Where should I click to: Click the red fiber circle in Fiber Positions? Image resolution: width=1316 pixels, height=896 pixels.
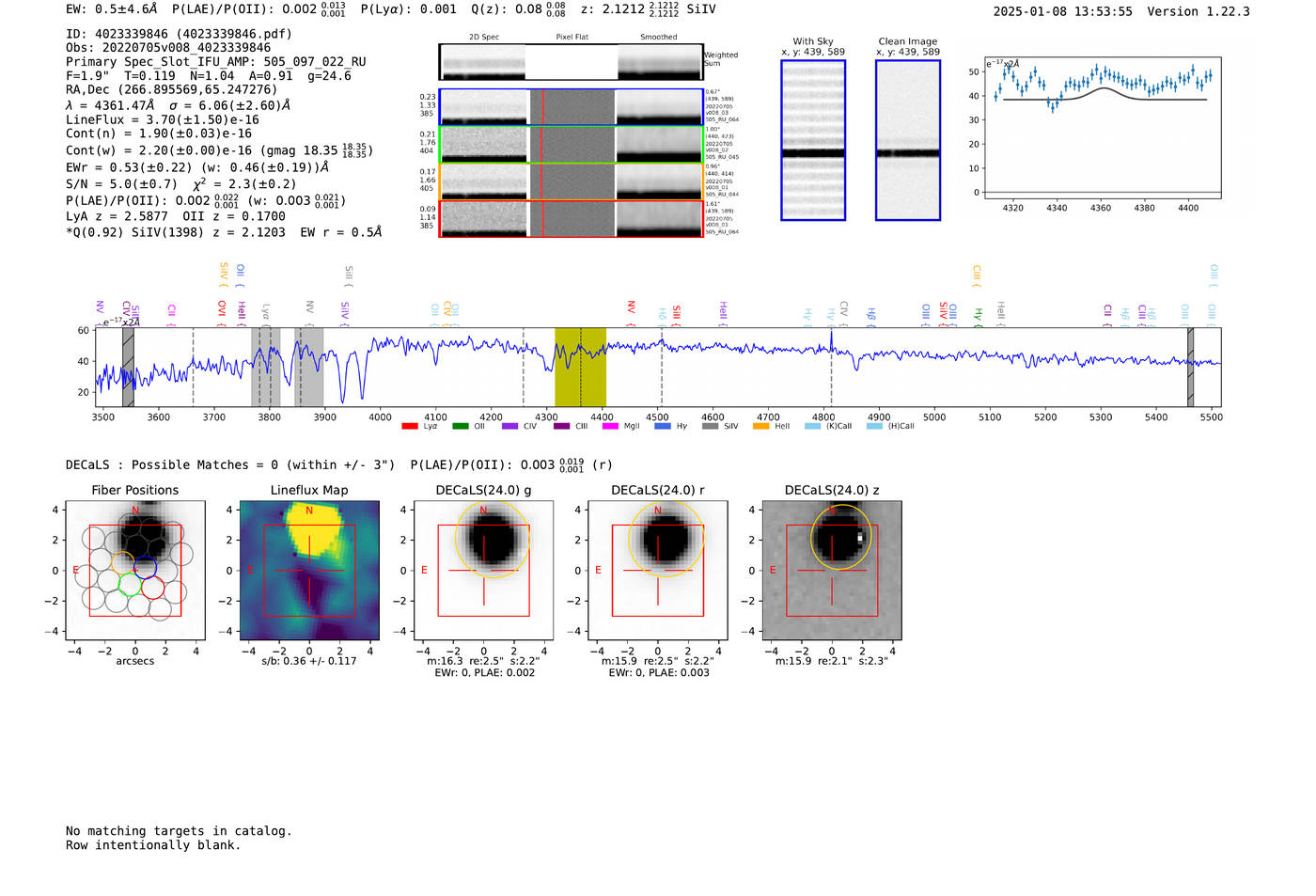153,589
